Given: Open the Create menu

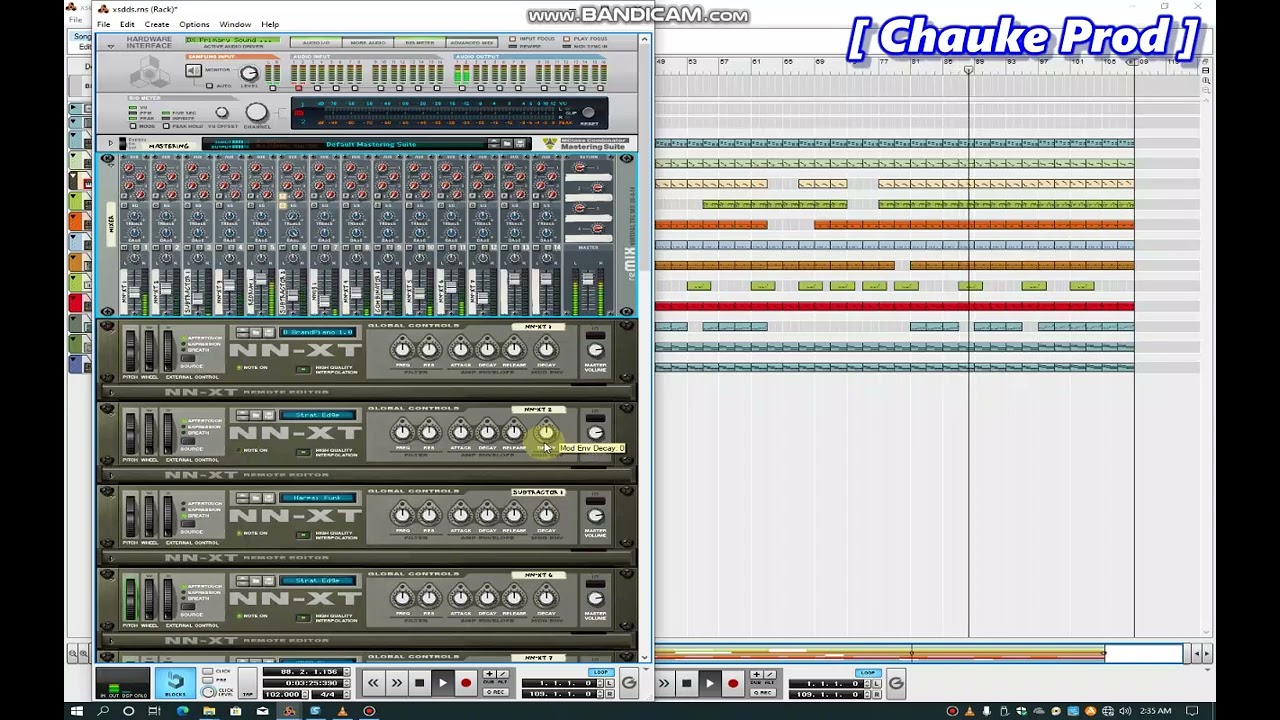Looking at the screenshot, I should click(x=156, y=24).
